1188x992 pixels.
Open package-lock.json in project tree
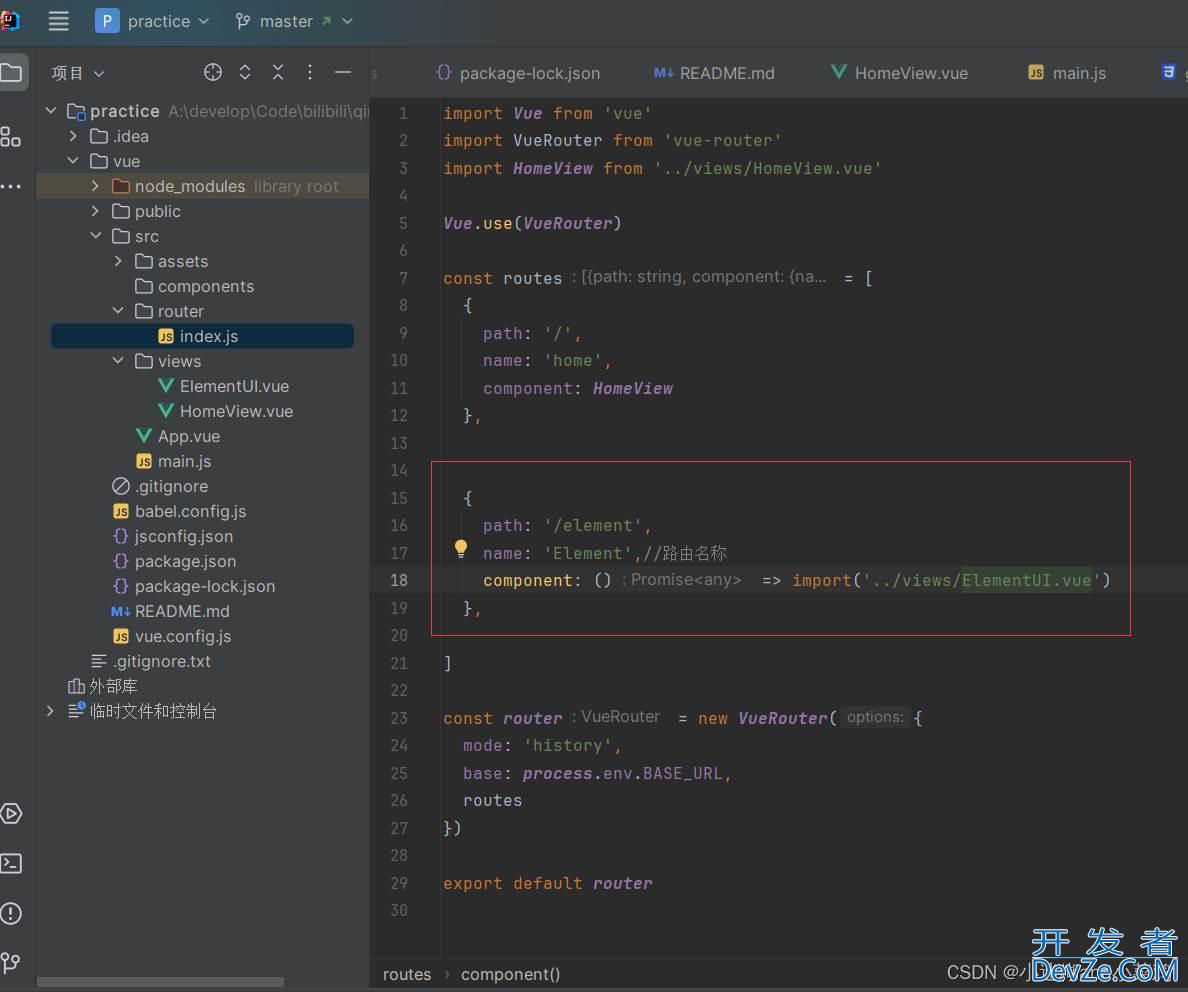[194, 586]
